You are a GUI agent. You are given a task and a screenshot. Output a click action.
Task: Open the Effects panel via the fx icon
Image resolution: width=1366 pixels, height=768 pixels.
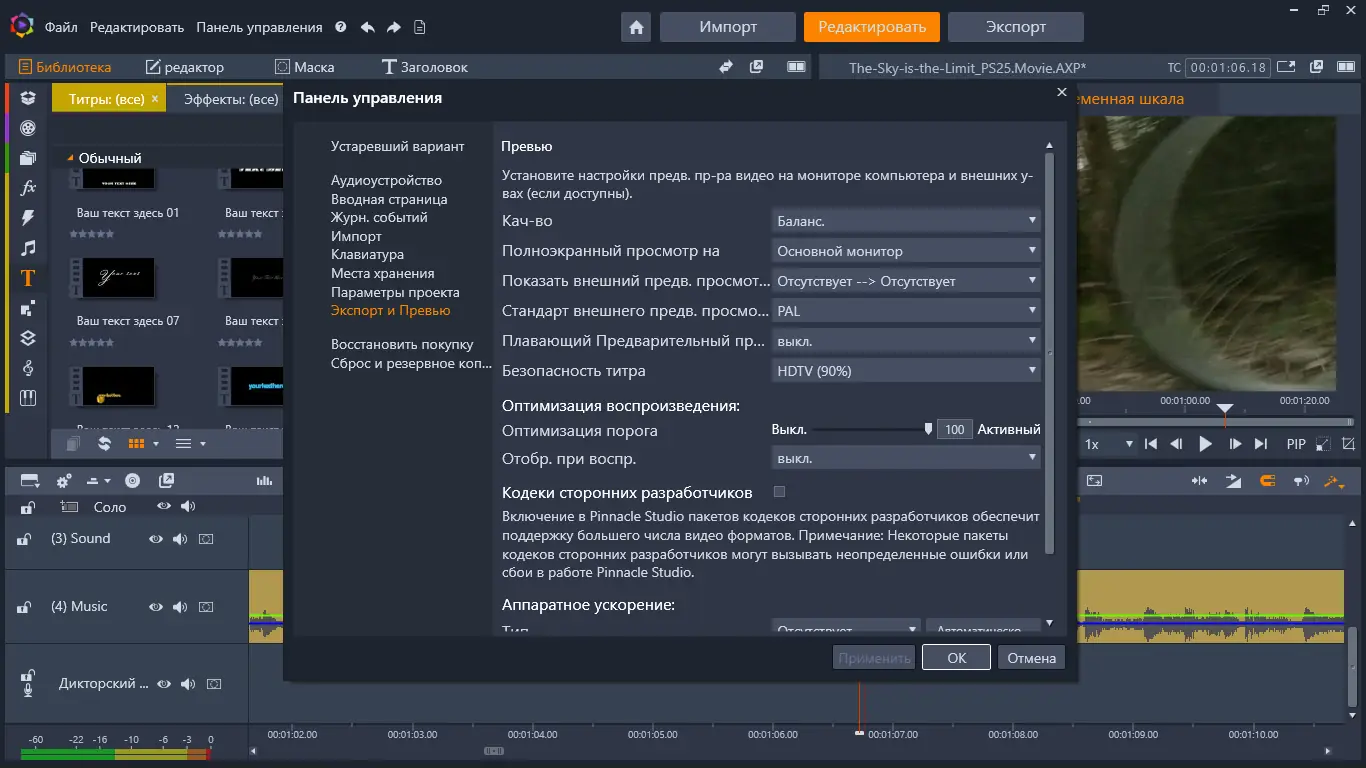(27, 186)
